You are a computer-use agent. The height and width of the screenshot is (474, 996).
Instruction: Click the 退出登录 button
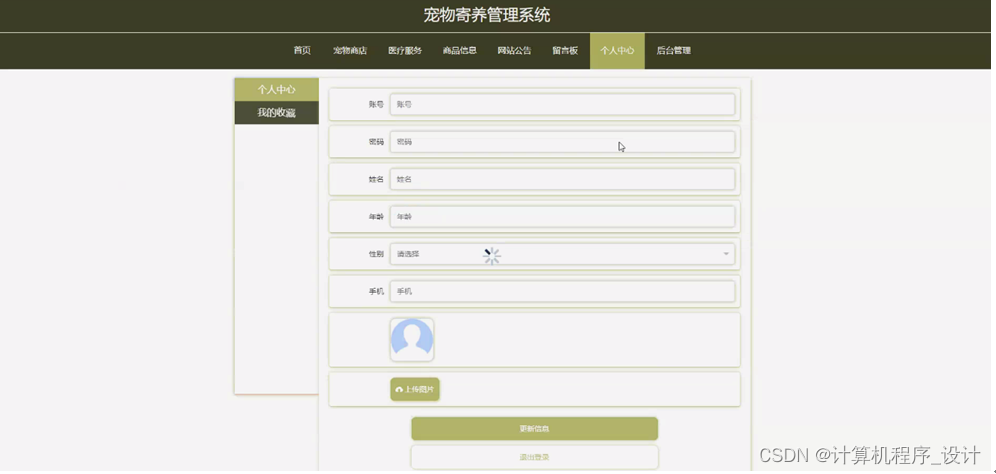click(x=534, y=457)
